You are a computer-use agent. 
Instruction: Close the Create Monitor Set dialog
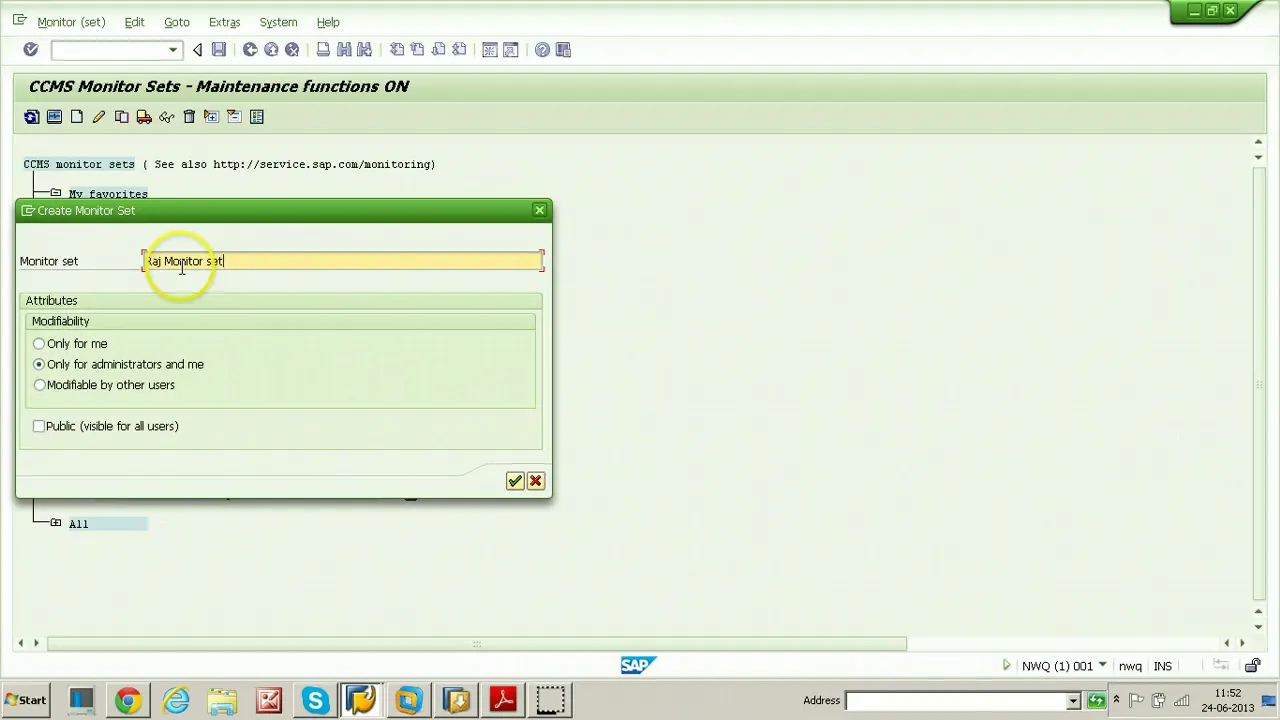pyautogui.click(x=540, y=210)
